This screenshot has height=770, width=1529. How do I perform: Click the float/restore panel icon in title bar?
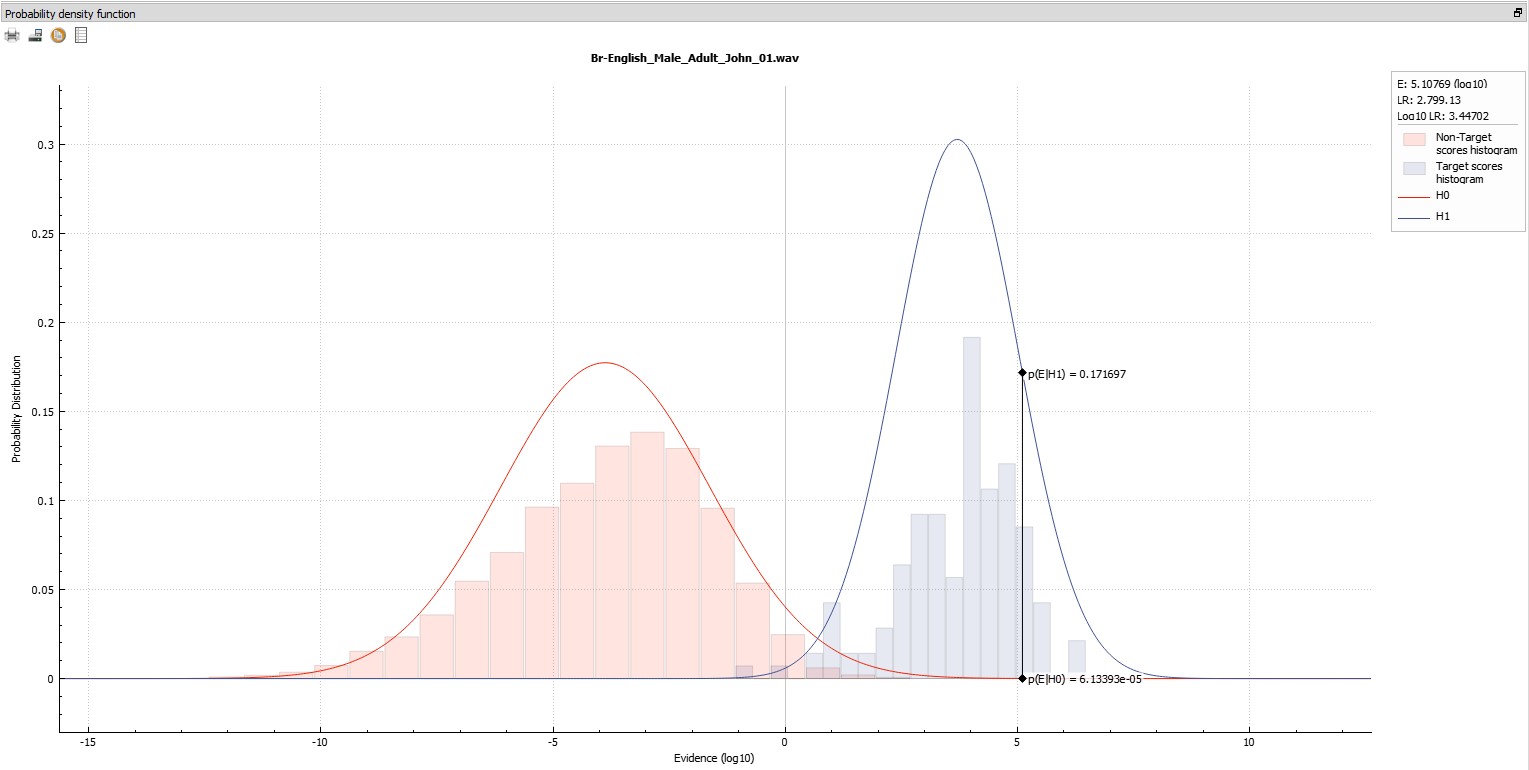point(1518,13)
